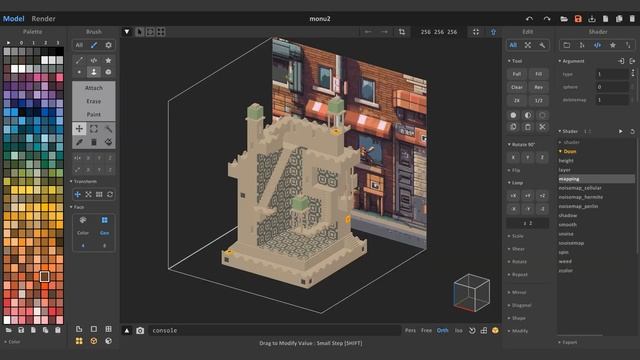Viewport: 640px width, 360px height.
Task: Toggle Face Color option
Action: (83, 233)
